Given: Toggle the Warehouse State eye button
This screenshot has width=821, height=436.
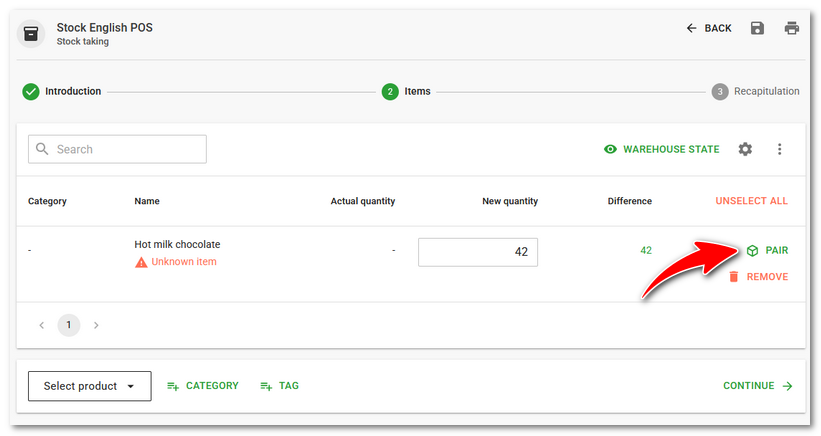Looking at the screenshot, I should (x=662, y=149).
